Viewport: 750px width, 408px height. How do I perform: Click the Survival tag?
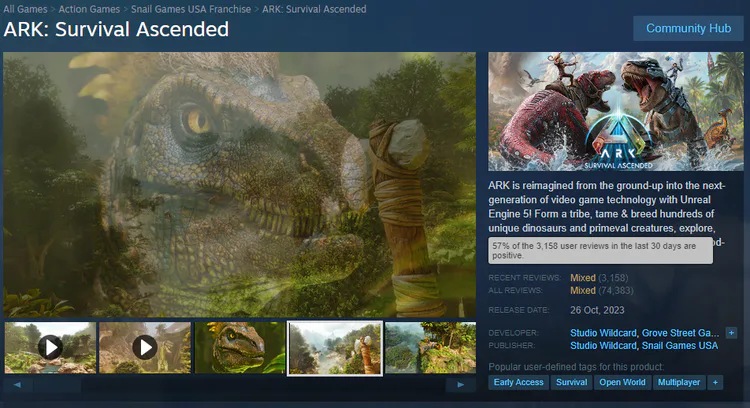pyautogui.click(x=572, y=382)
